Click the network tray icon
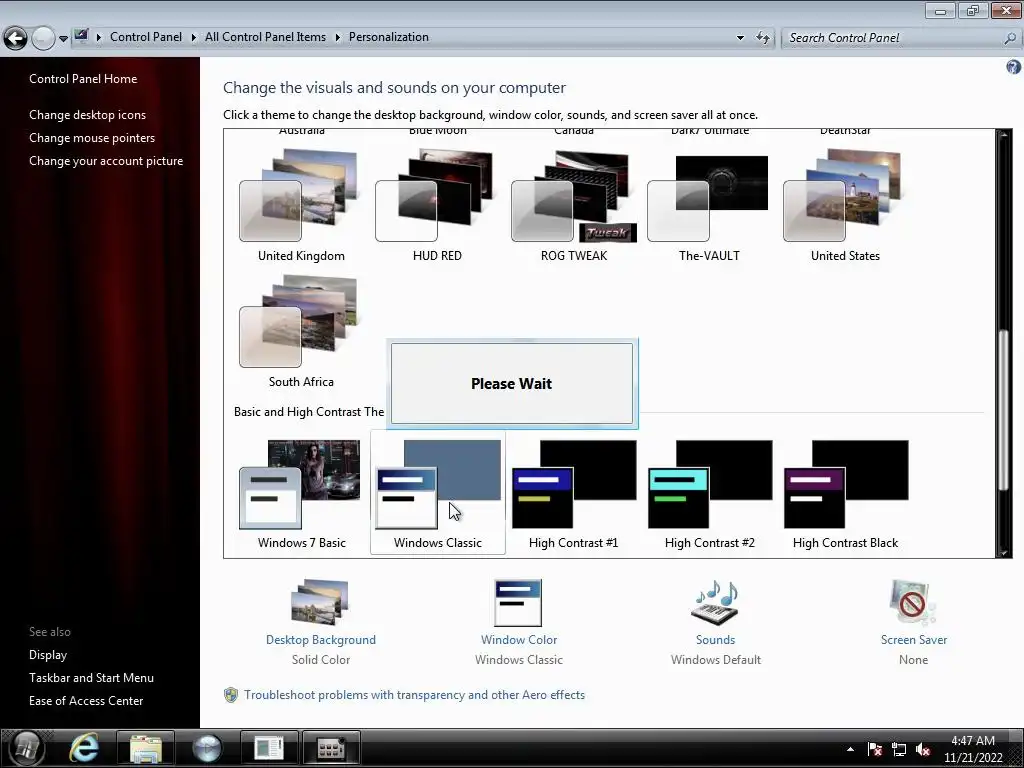1024x768 pixels. pos(899,750)
